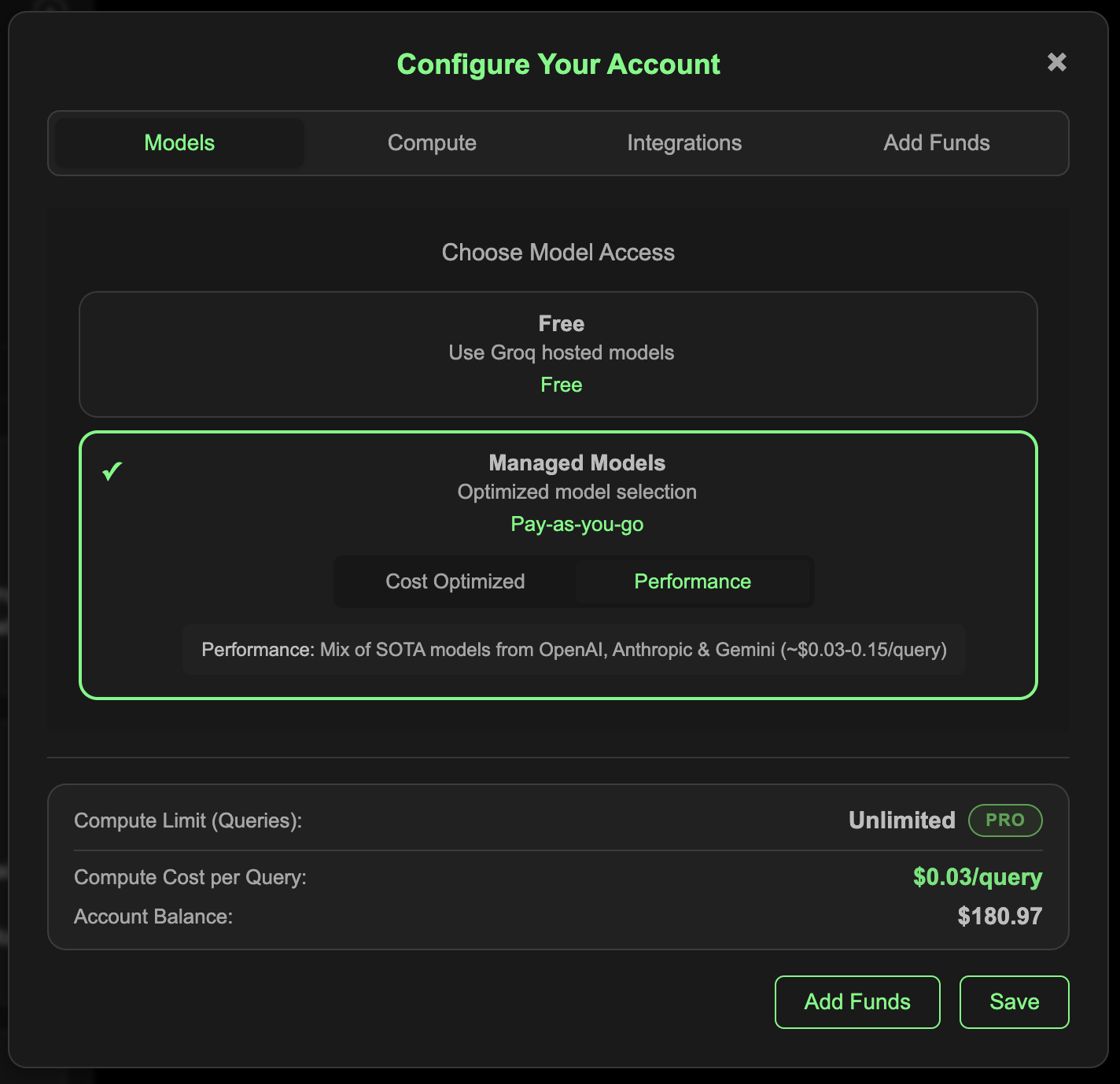
Task: Click the Configure Your Account title
Action: coord(558,65)
